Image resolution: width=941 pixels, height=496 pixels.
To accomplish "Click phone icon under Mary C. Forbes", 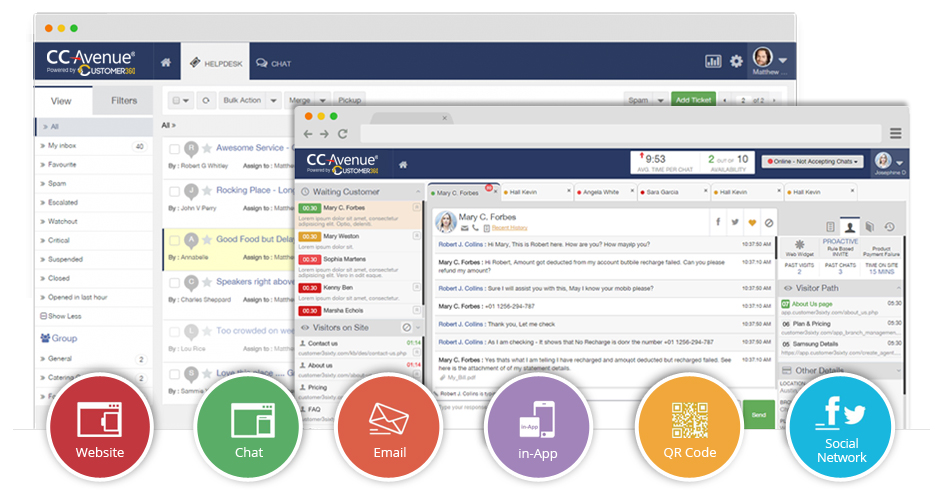I will (x=475, y=228).
